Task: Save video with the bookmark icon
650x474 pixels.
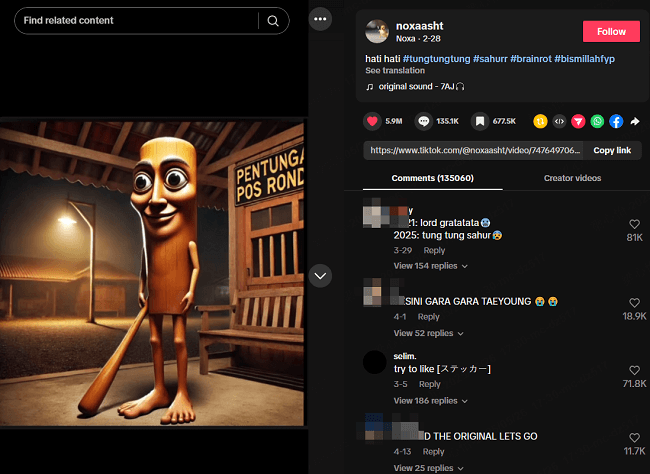Action: [480, 121]
